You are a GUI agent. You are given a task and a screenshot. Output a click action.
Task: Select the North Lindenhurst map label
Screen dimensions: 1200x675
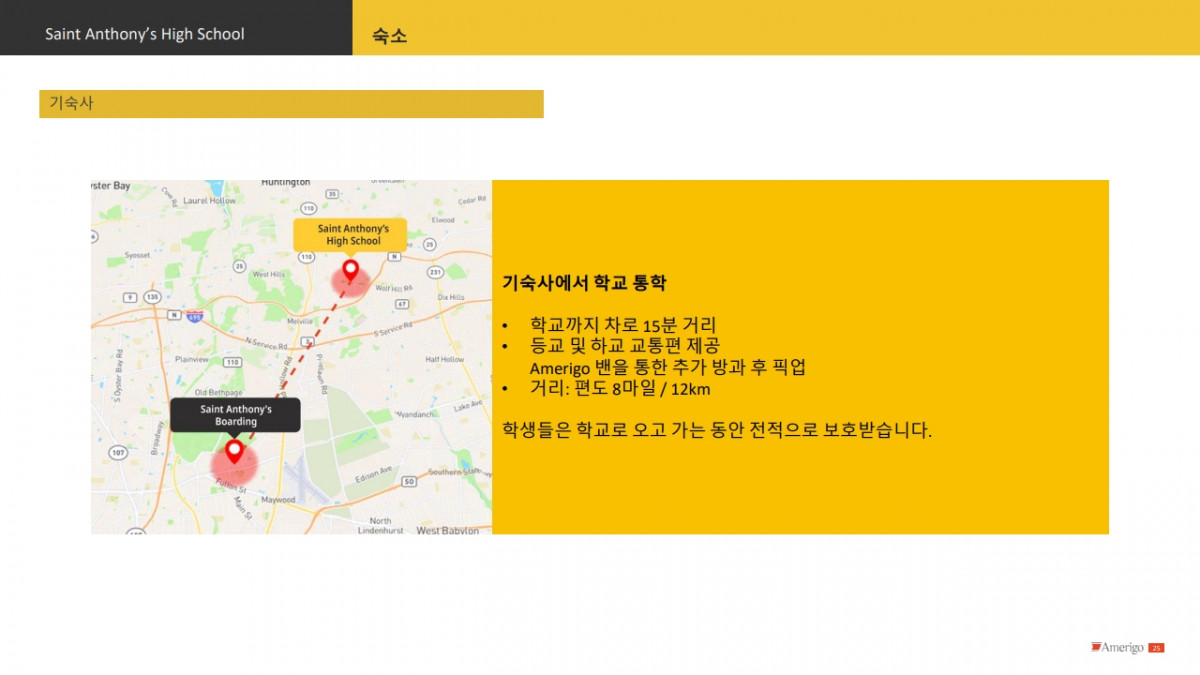point(381,526)
